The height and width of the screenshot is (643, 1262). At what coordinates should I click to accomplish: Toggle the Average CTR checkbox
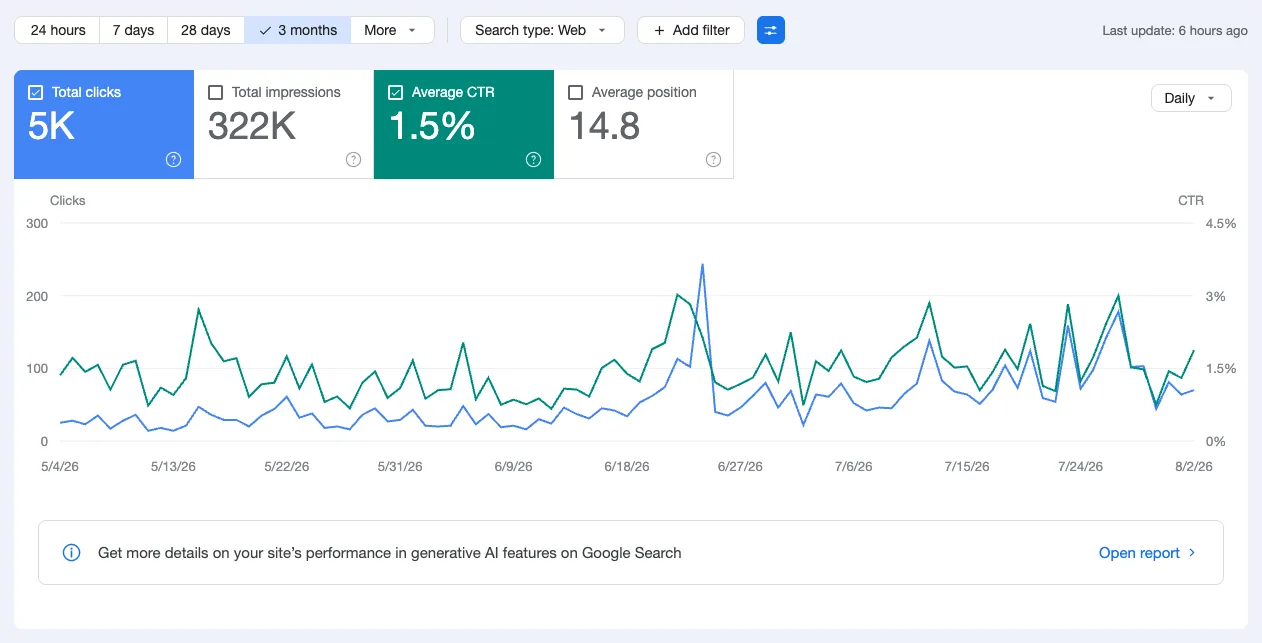click(395, 92)
